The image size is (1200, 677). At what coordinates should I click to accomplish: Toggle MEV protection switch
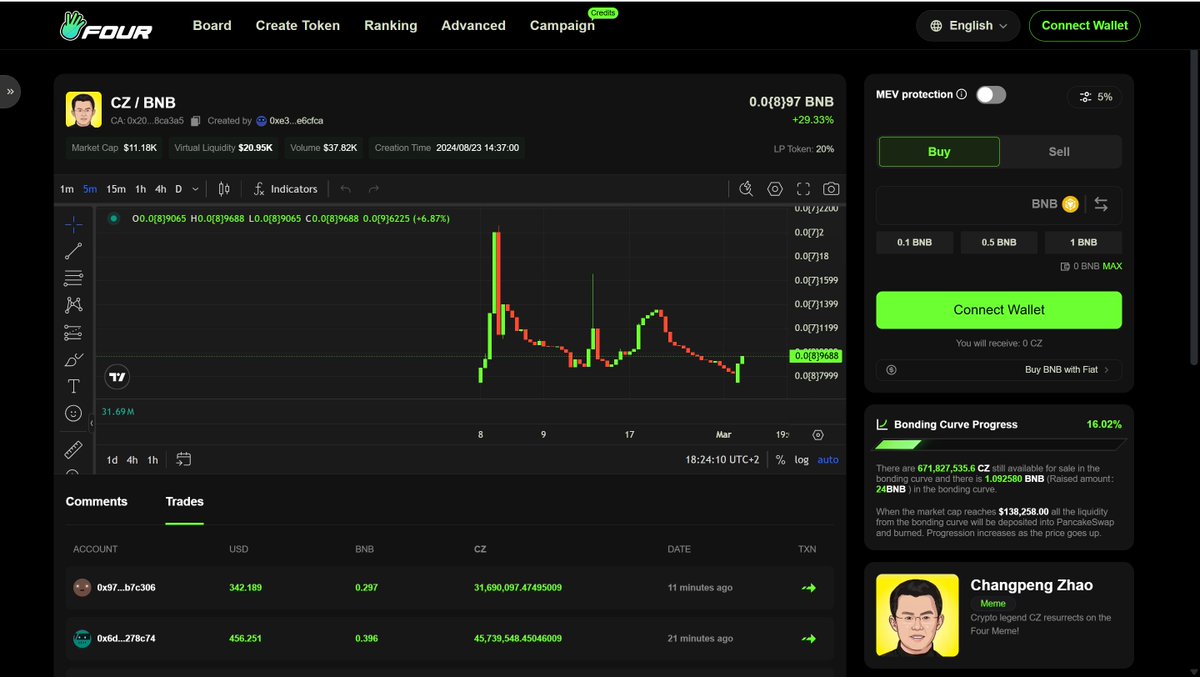pos(991,94)
